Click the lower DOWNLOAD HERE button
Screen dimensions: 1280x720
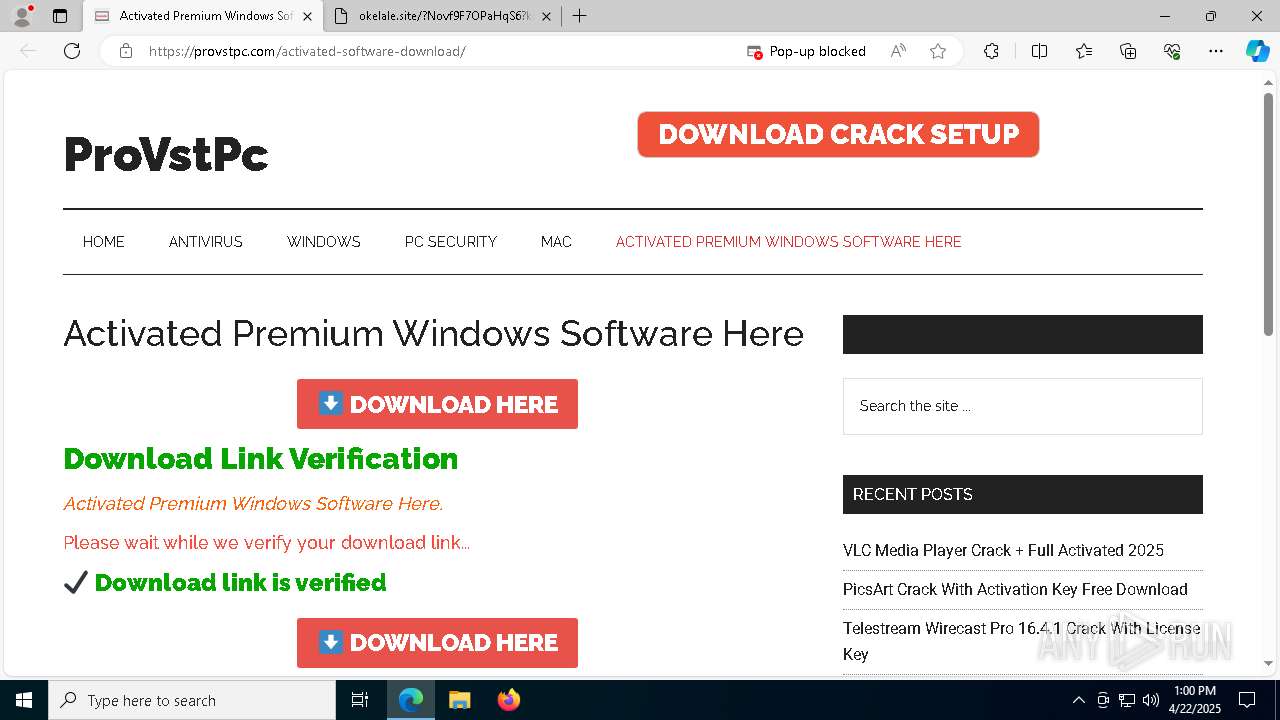437,643
